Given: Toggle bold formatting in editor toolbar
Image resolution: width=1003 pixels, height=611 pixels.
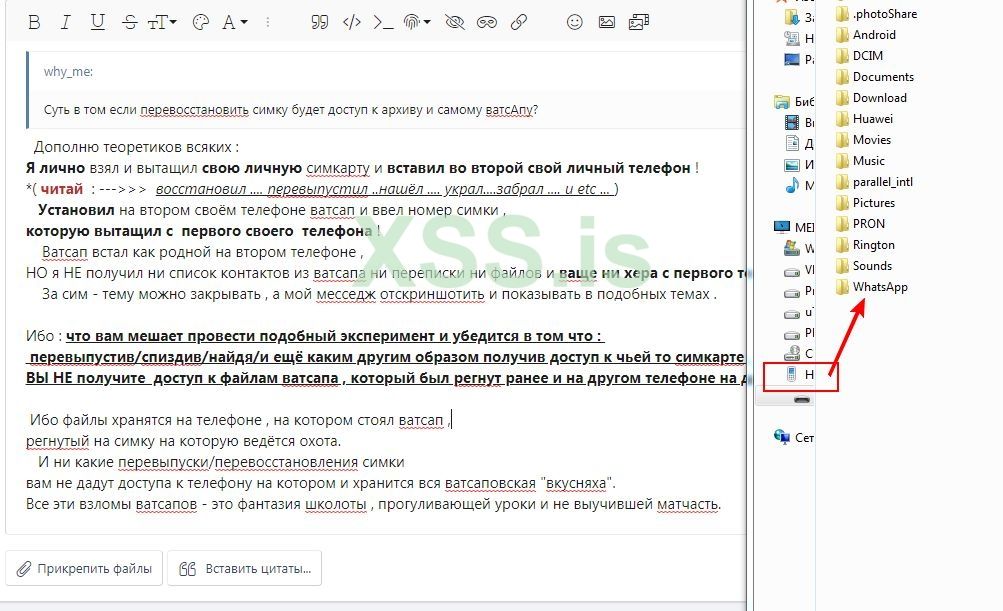Looking at the screenshot, I should click(35, 22).
